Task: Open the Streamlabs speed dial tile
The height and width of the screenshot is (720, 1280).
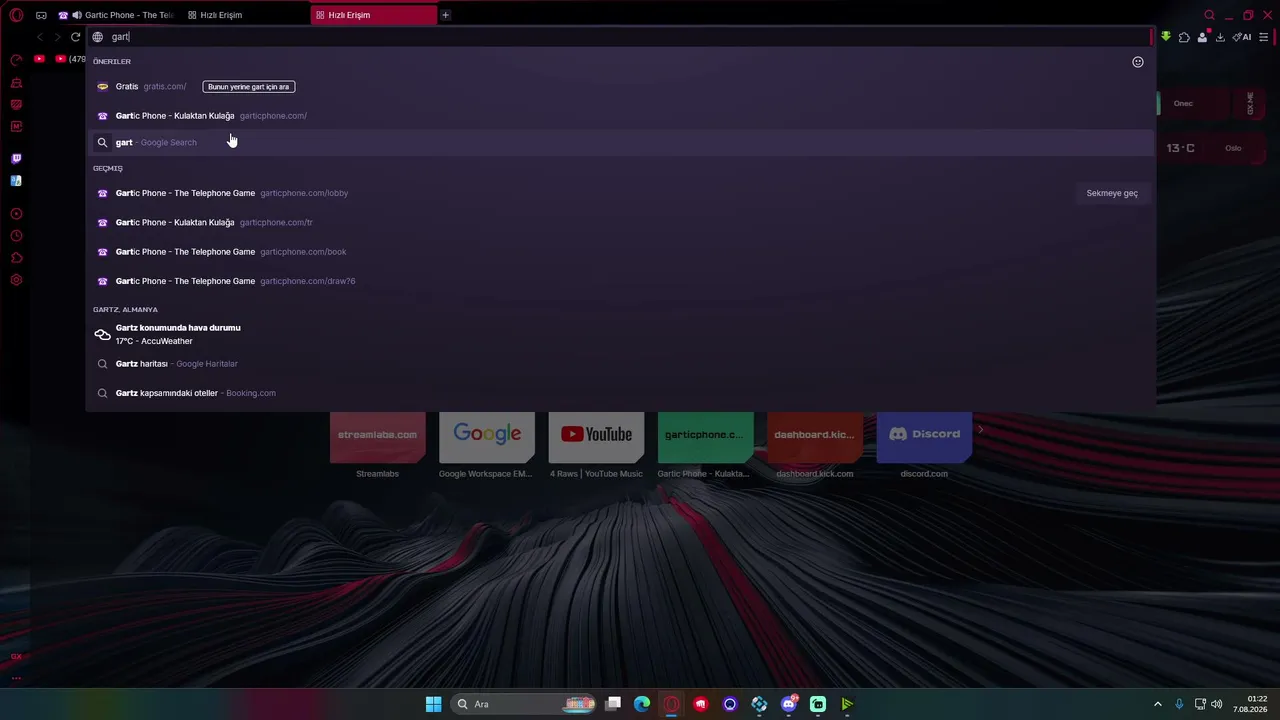Action: pos(377,437)
